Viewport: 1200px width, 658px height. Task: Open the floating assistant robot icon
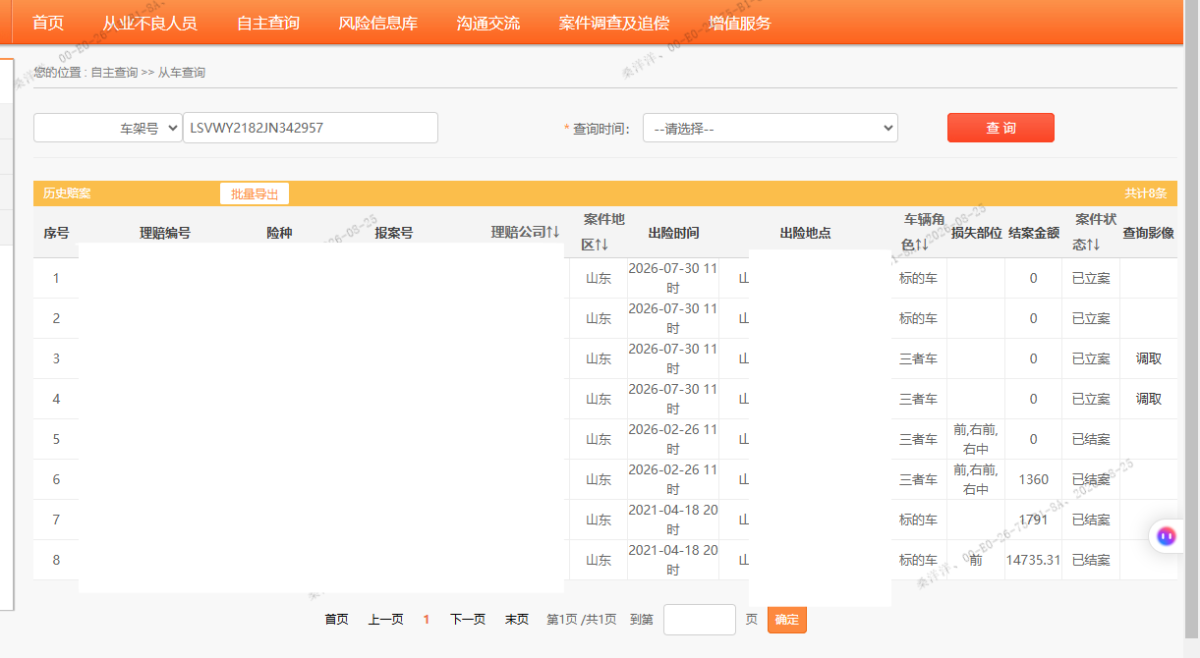click(1166, 536)
